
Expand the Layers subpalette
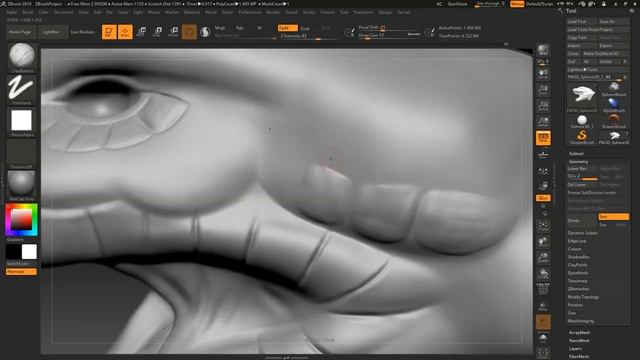tap(575, 349)
